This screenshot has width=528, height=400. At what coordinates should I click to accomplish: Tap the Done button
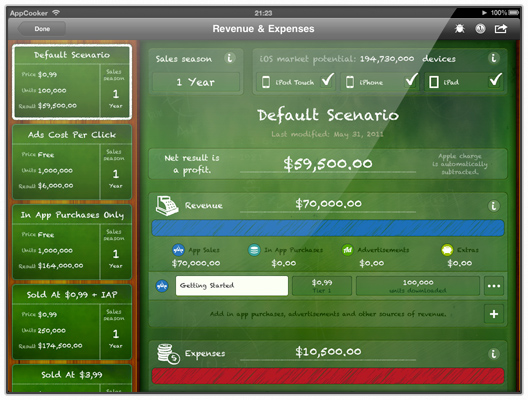(42, 29)
